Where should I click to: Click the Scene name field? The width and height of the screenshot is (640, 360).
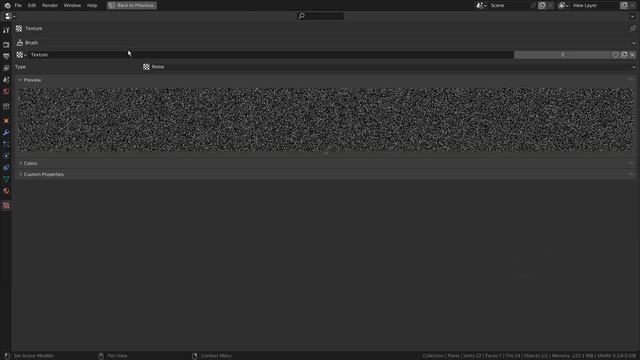(x=509, y=5)
